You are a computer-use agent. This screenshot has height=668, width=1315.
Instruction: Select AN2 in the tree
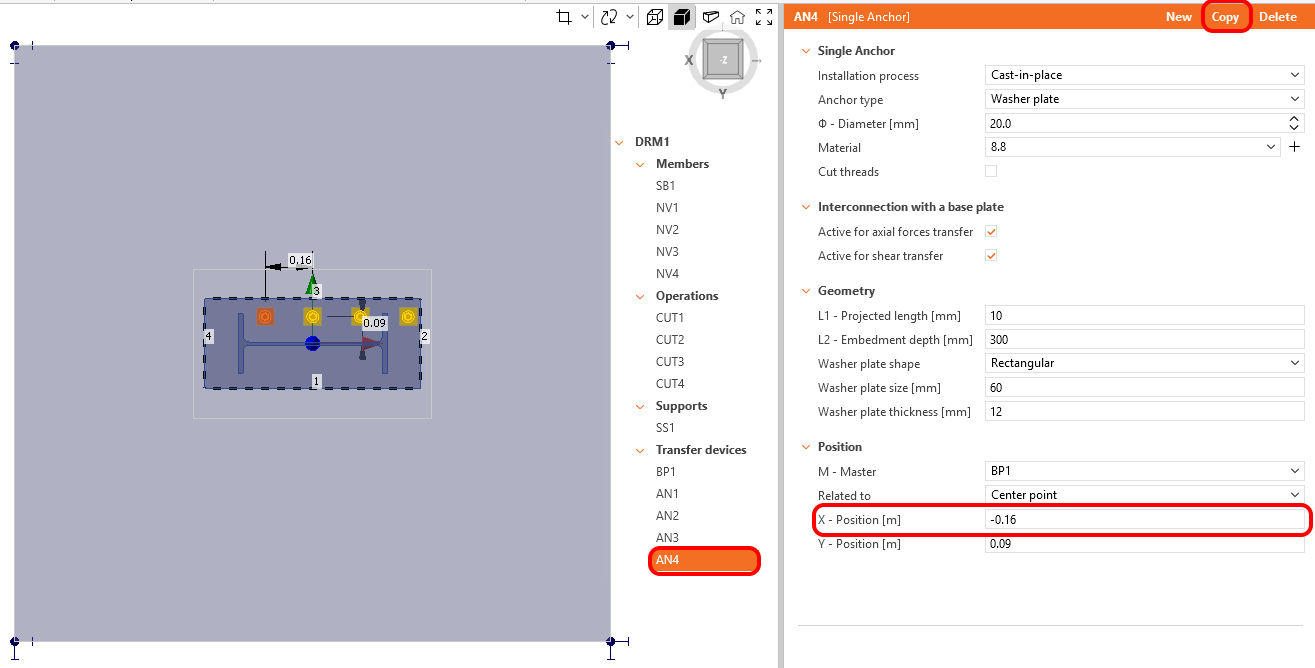coord(667,516)
